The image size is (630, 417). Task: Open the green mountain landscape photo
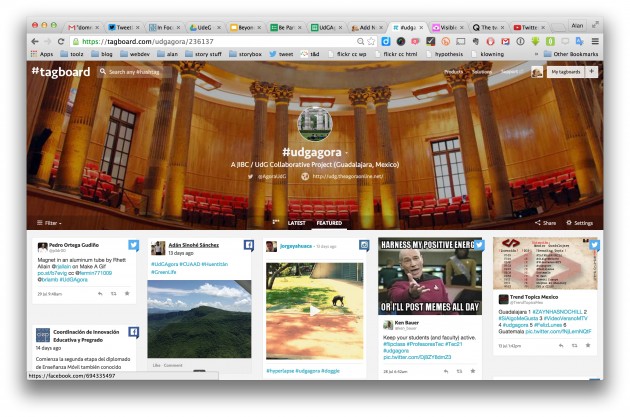(199, 319)
